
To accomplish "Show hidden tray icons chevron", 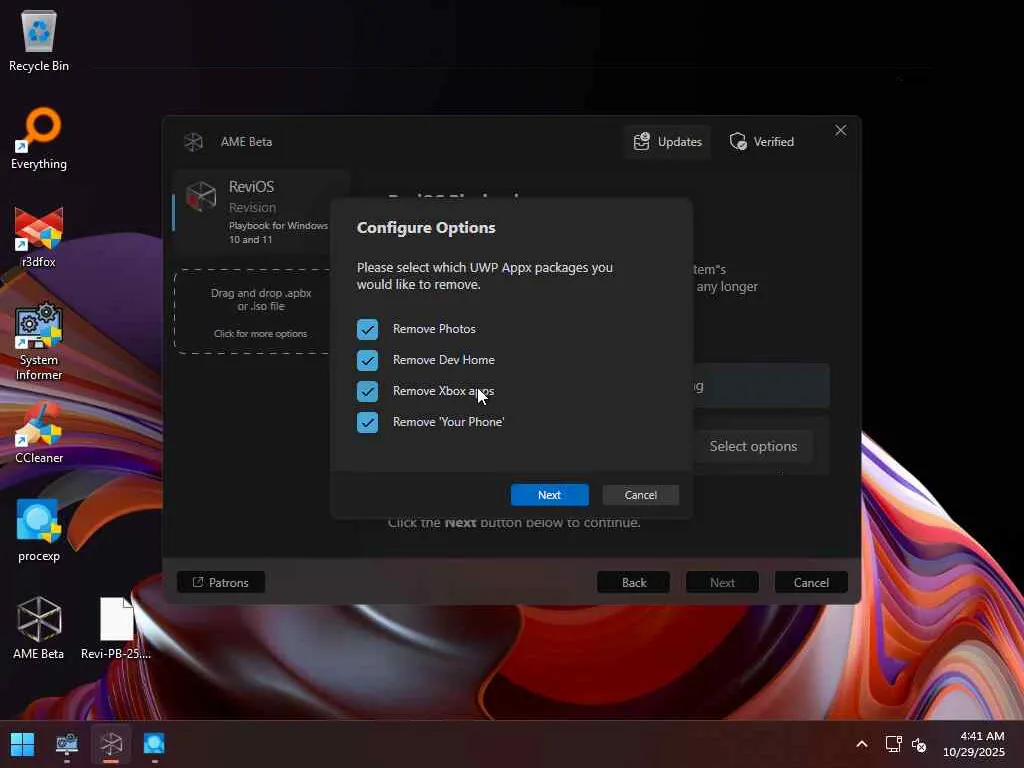I will 862,744.
